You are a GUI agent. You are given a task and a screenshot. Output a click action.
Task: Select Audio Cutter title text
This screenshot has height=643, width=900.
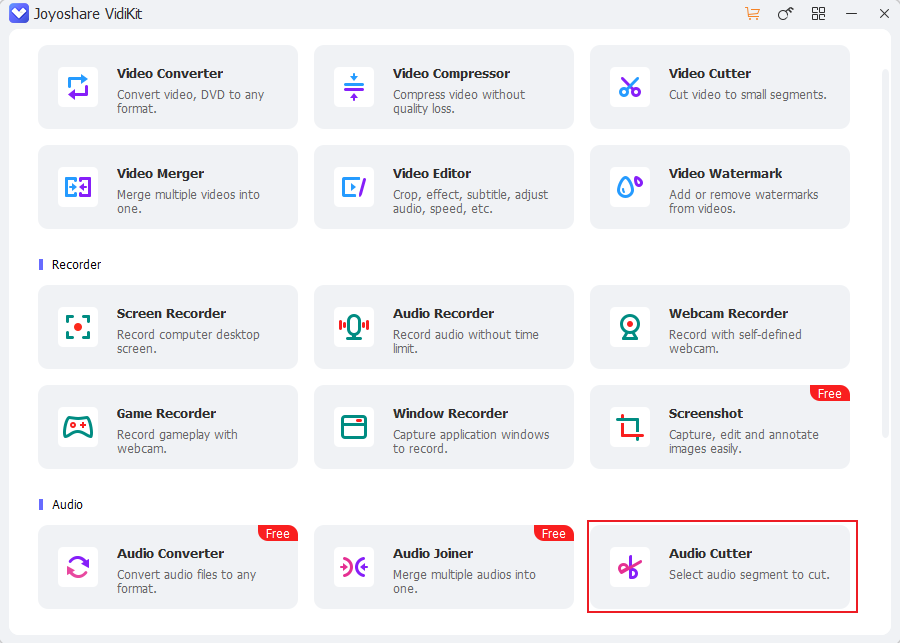coord(710,553)
